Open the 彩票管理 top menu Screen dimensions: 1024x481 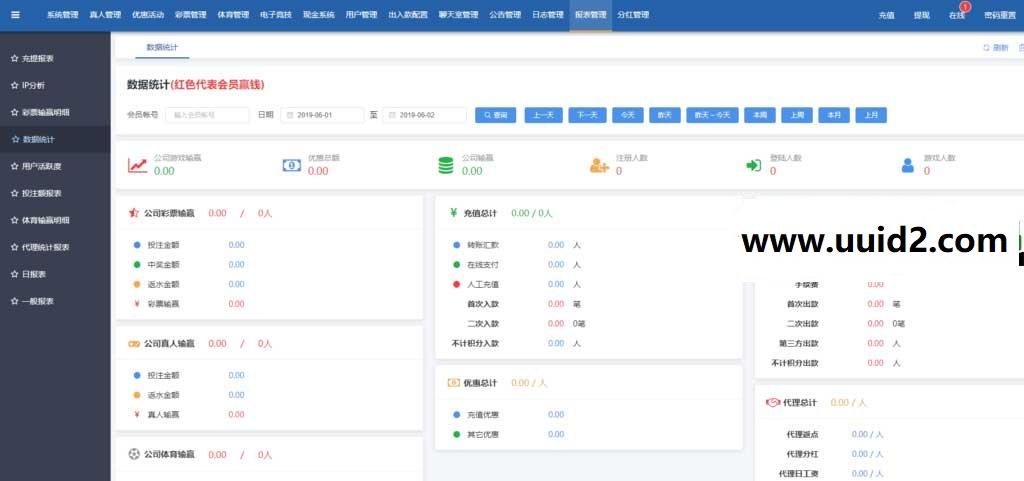pyautogui.click(x=191, y=15)
